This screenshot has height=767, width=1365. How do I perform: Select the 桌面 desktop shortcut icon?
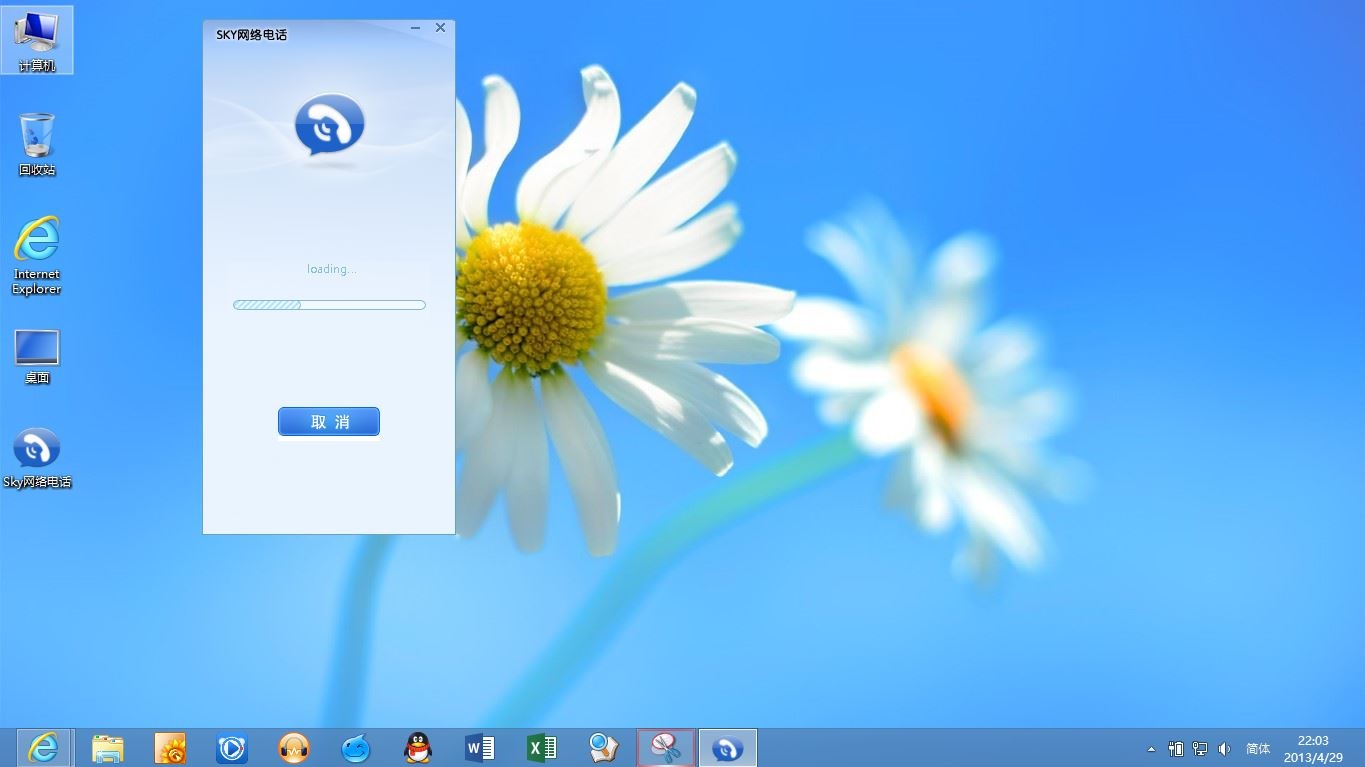[37, 356]
